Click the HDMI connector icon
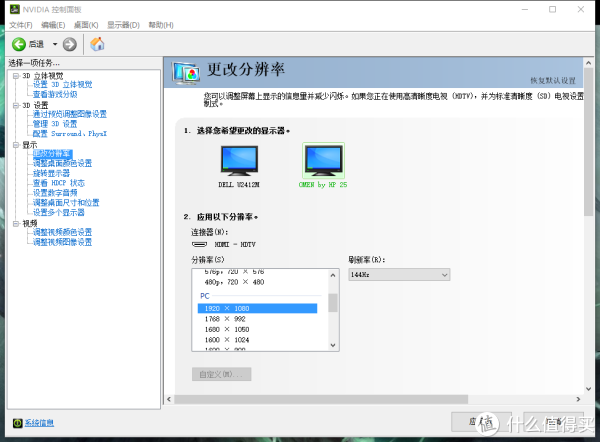Viewport: 600px width, 442px height. click(x=199, y=244)
